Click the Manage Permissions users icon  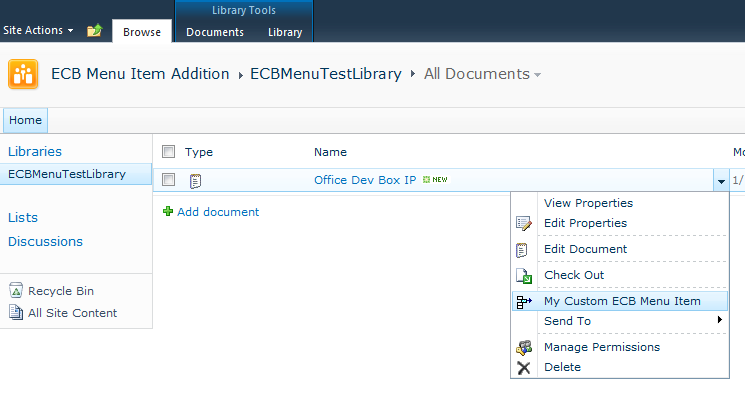tap(524, 348)
